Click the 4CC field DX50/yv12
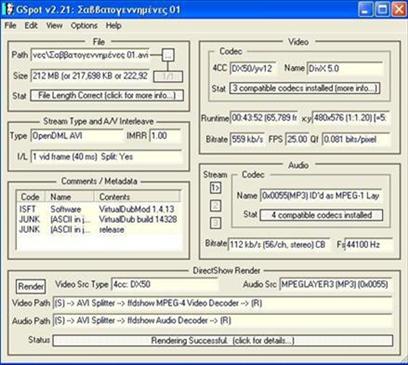Viewport: 408px width, 365px height. [253, 68]
